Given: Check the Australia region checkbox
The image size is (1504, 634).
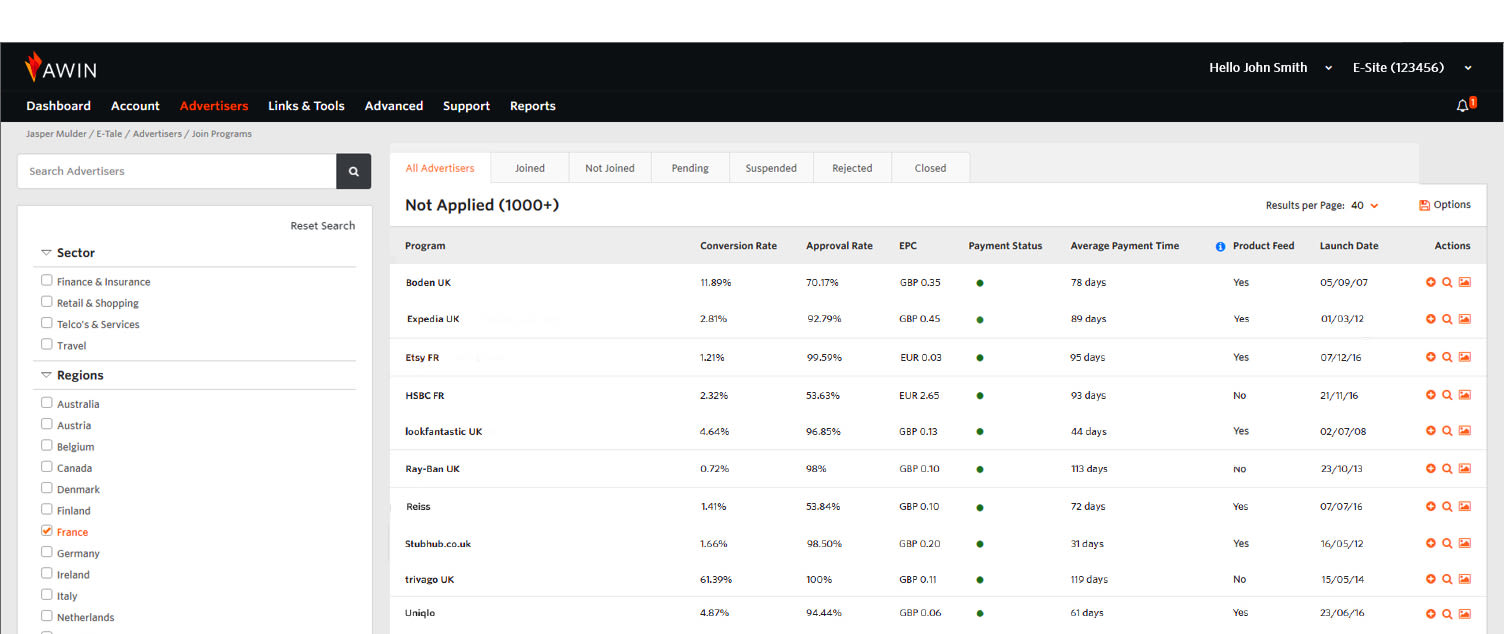Looking at the screenshot, I should coord(47,403).
